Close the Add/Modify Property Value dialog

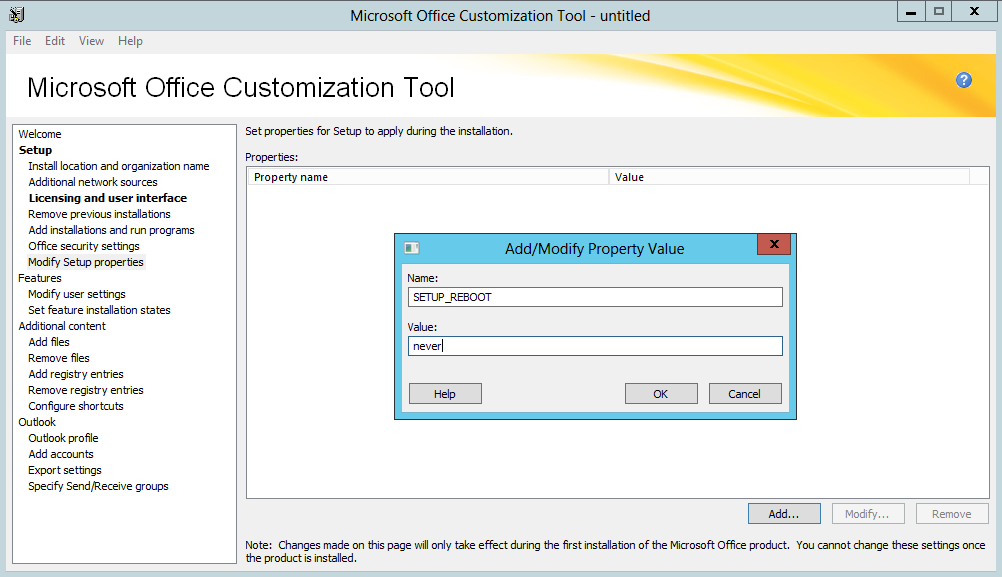(x=774, y=244)
